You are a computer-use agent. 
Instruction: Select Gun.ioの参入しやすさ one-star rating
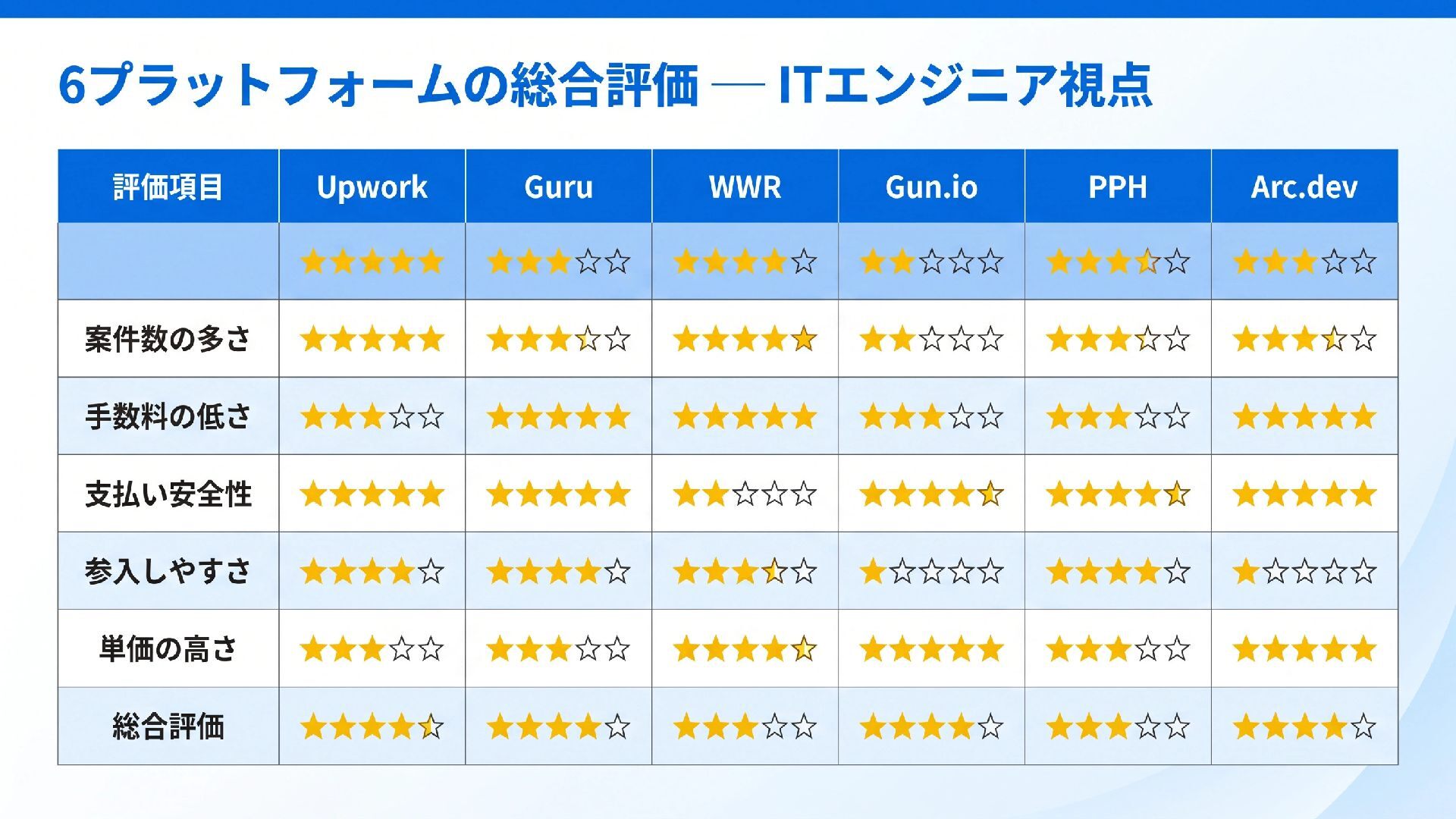pos(931,571)
